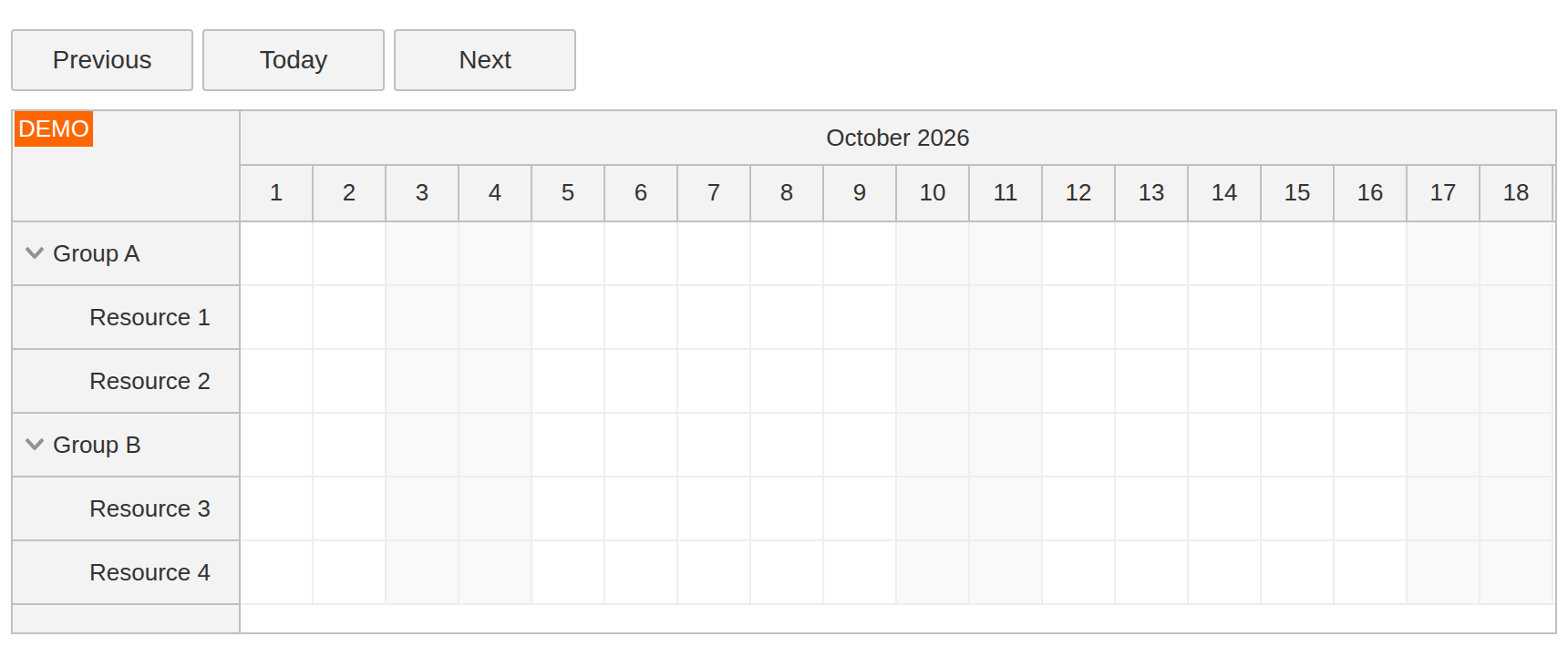Image resolution: width=1568 pixels, height=667 pixels.
Task: Click the October 2026 month header
Action: pyautogui.click(x=898, y=138)
